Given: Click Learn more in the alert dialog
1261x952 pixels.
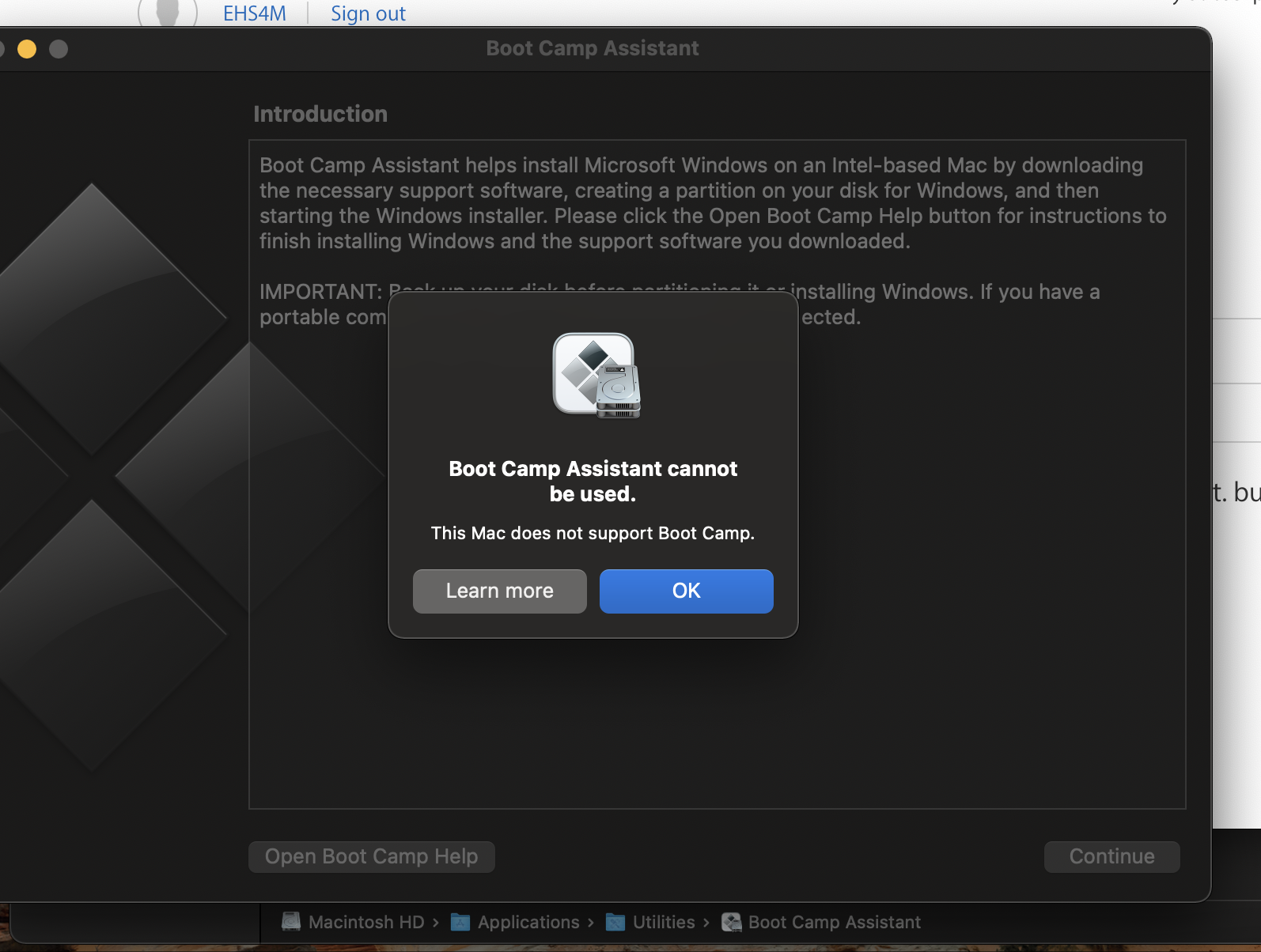Looking at the screenshot, I should [499, 591].
